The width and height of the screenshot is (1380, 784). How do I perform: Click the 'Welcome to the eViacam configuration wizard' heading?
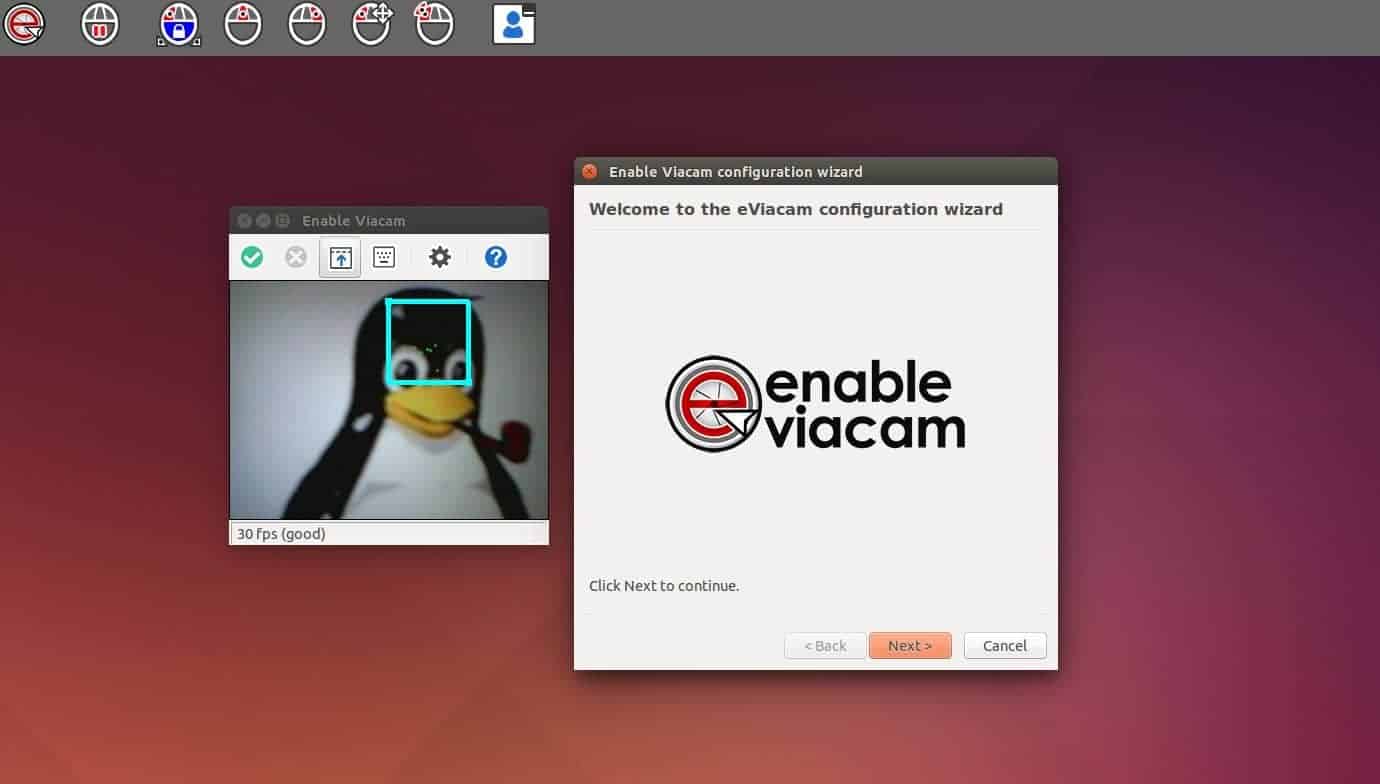(796, 209)
